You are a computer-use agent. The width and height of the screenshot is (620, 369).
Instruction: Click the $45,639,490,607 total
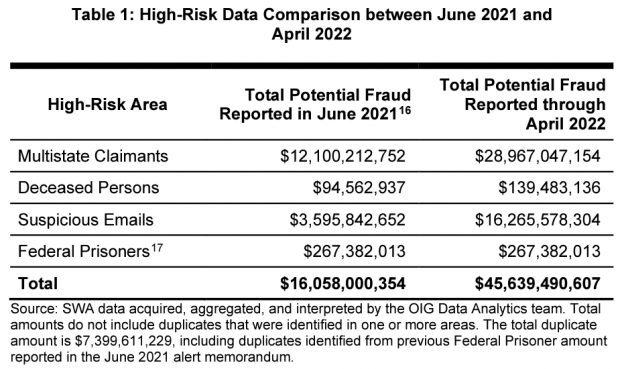[x=538, y=284]
